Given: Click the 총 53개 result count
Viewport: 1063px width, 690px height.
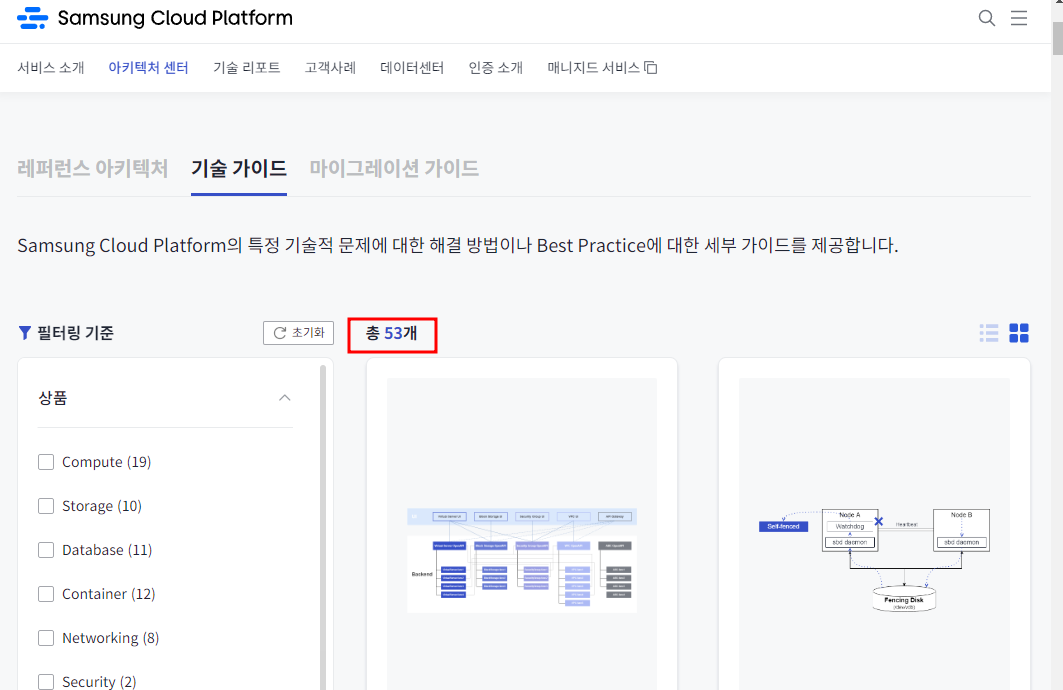Looking at the screenshot, I should (x=392, y=333).
